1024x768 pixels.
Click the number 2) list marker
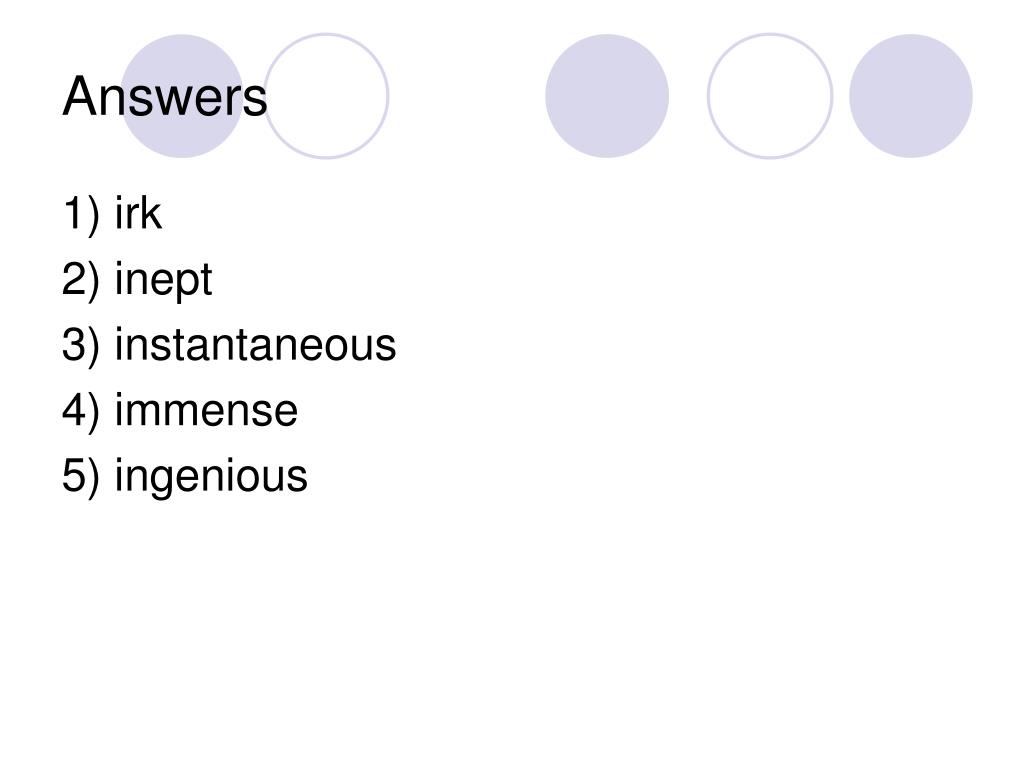tap(81, 280)
